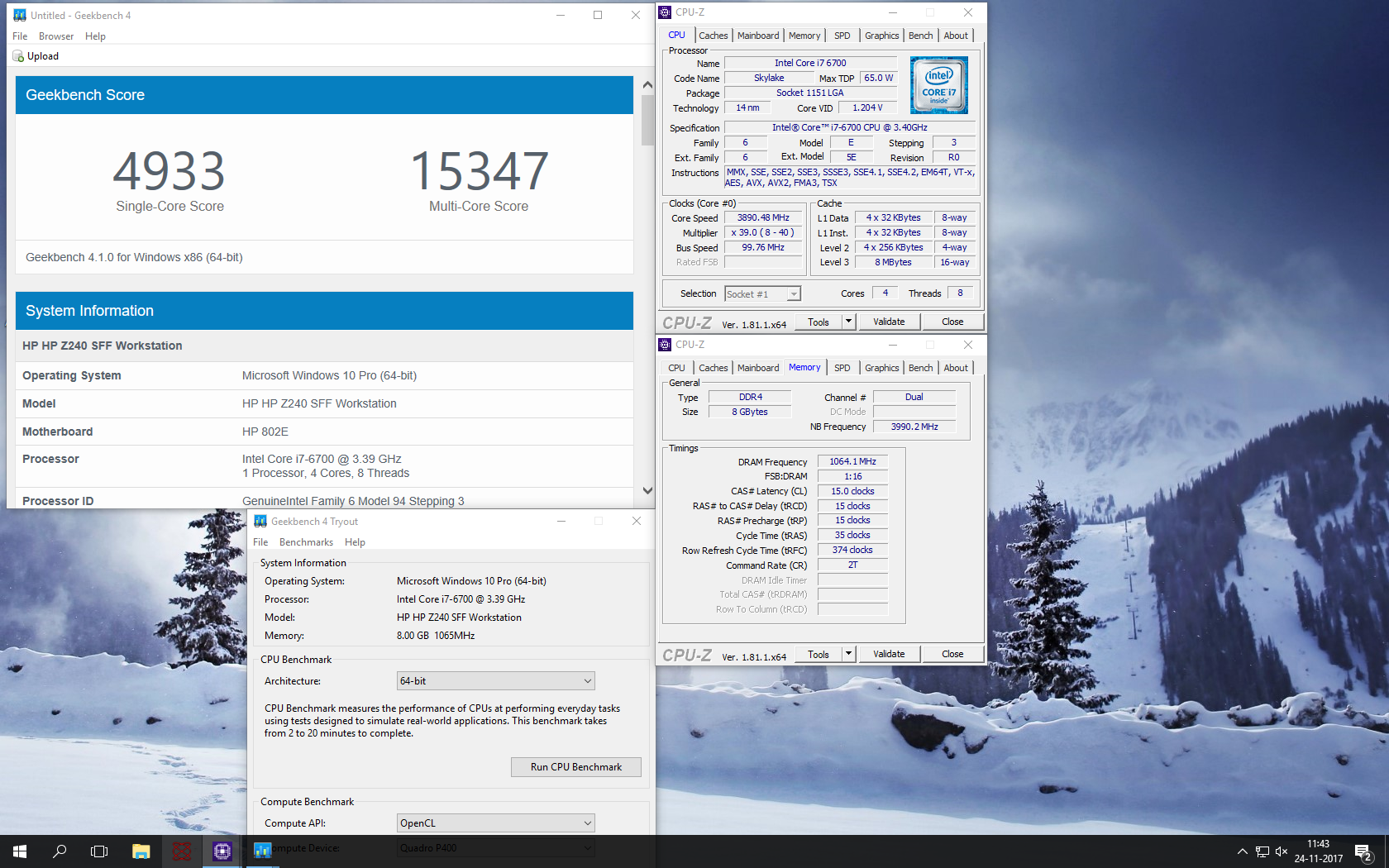Expand Tools dropdown arrow in top CPU-Z
1389x868 pixels.
(x=847, y=322)
